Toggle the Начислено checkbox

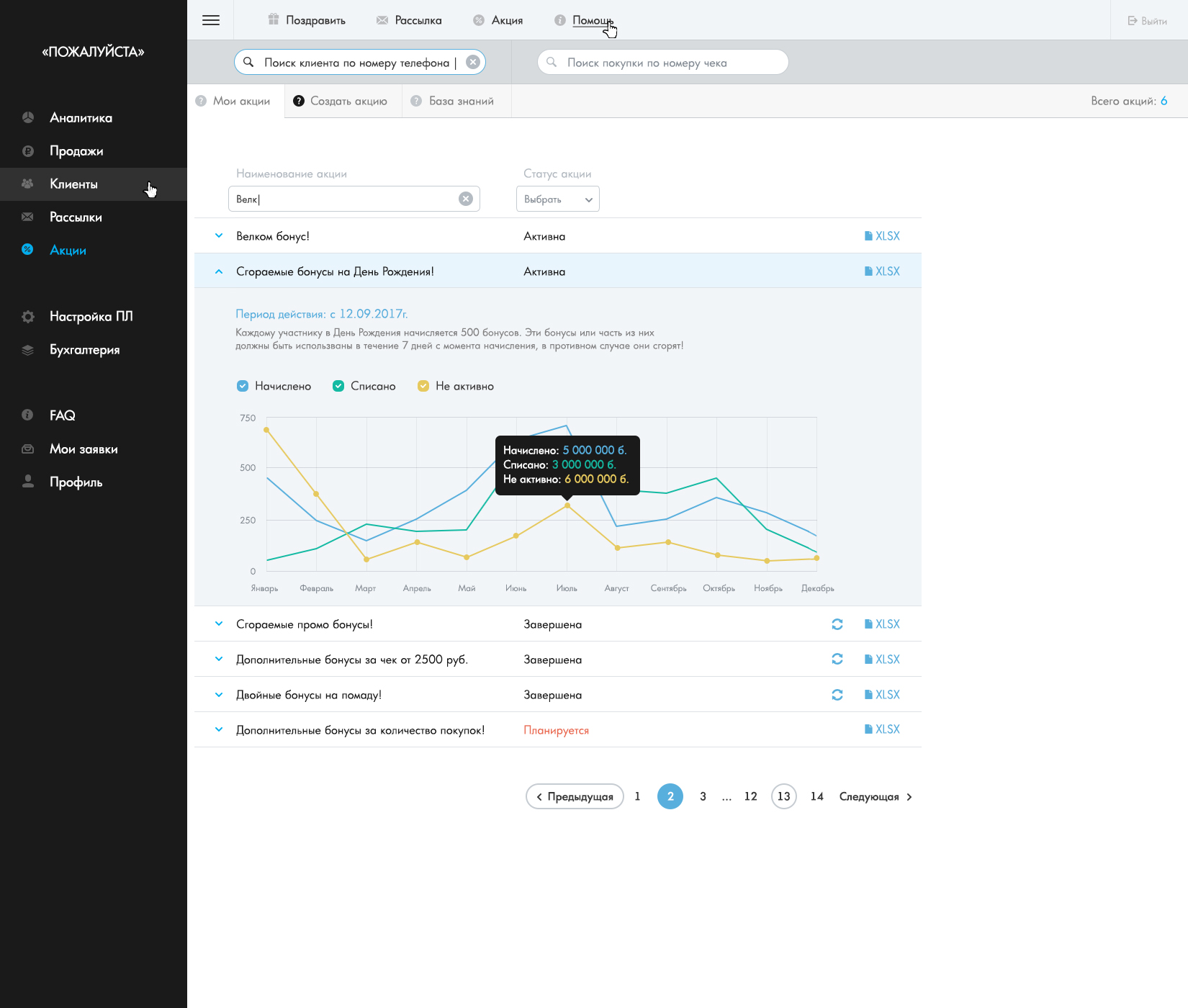(243, 386)
